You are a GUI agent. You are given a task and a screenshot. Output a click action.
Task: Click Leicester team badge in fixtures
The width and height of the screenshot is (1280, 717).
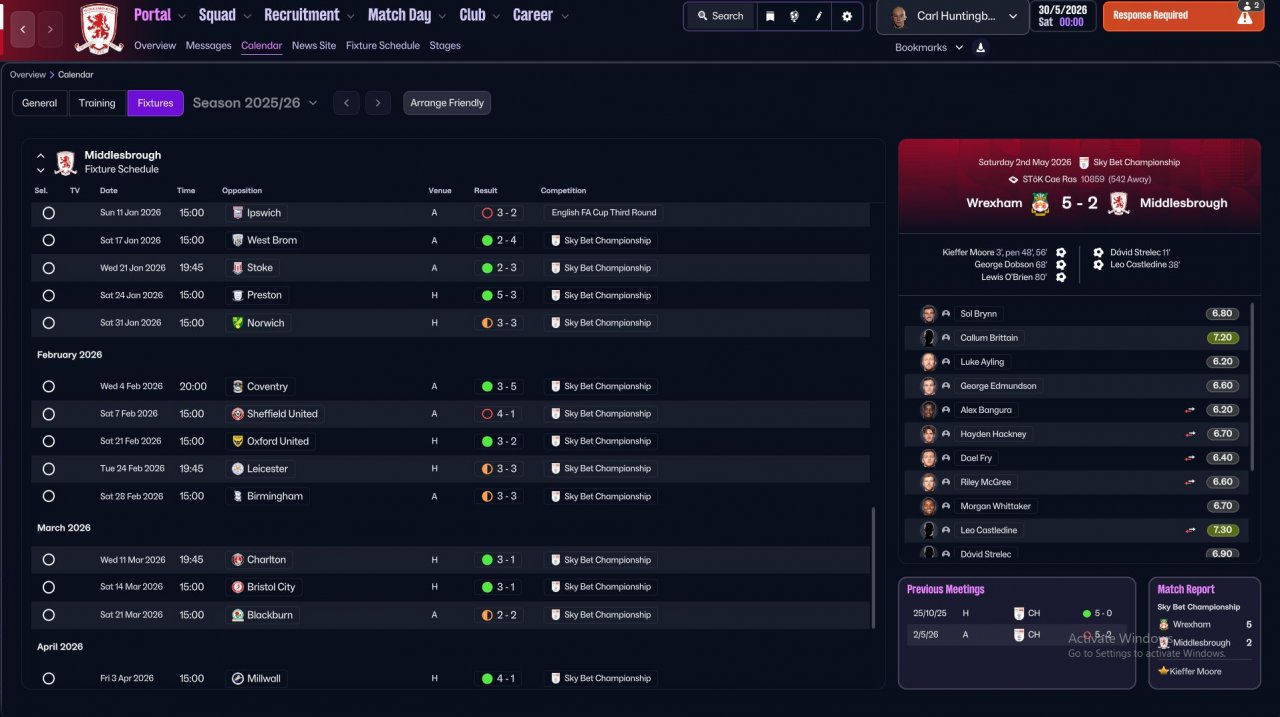tap(237, 469)
